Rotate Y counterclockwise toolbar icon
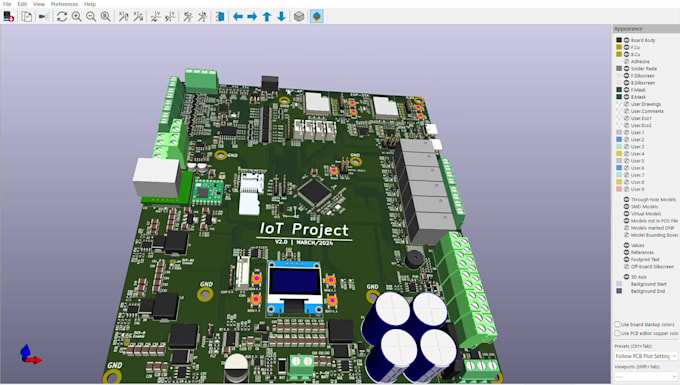 click(x=170, y=16)
